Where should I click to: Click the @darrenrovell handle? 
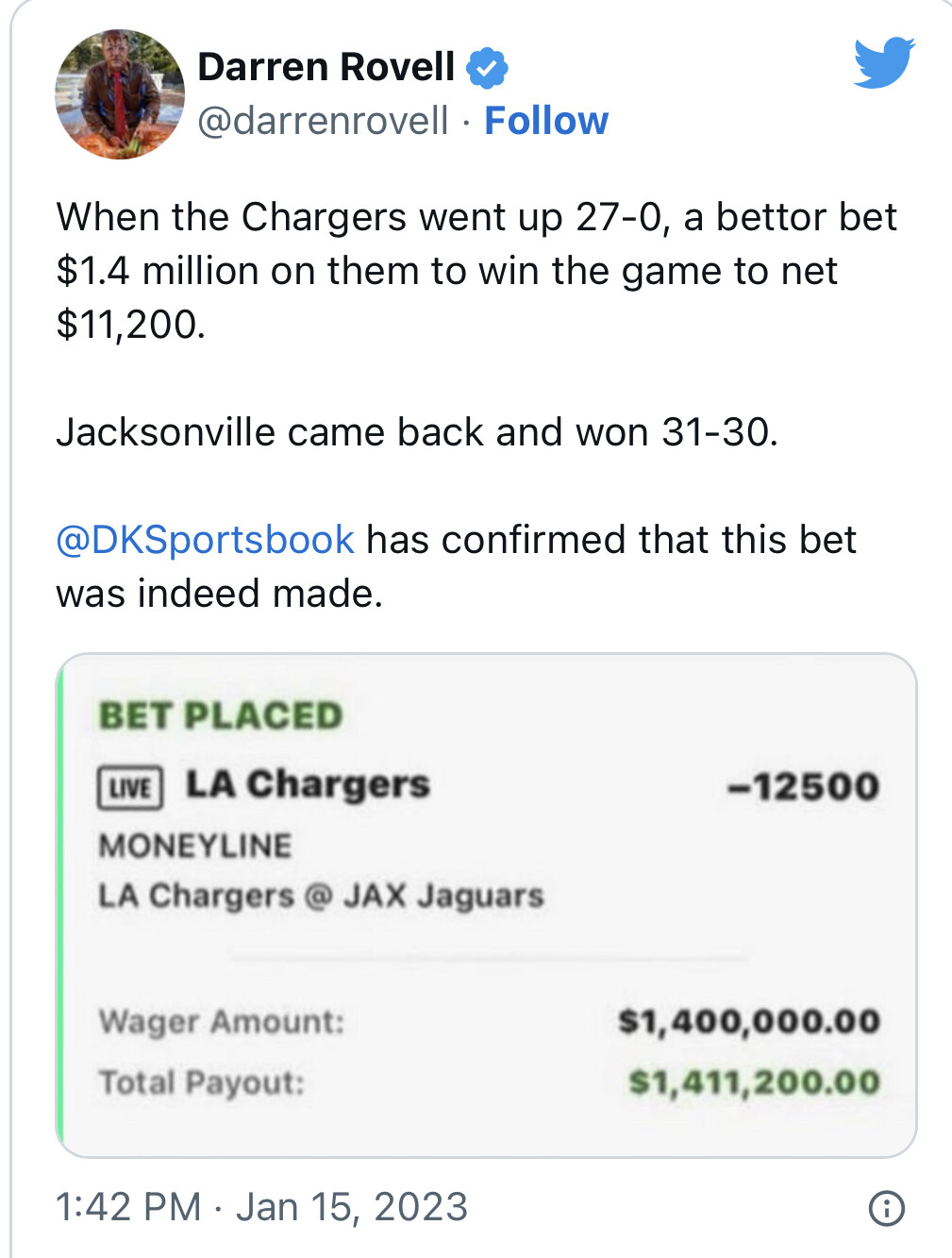pos(323,121)
